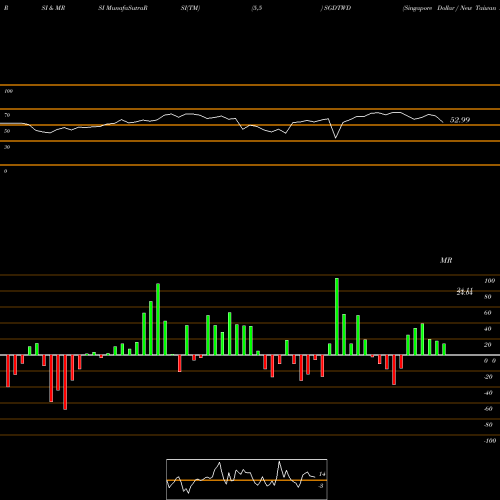
Task: Click the 50 level label on the RSI axis
Action: [7, 131]
